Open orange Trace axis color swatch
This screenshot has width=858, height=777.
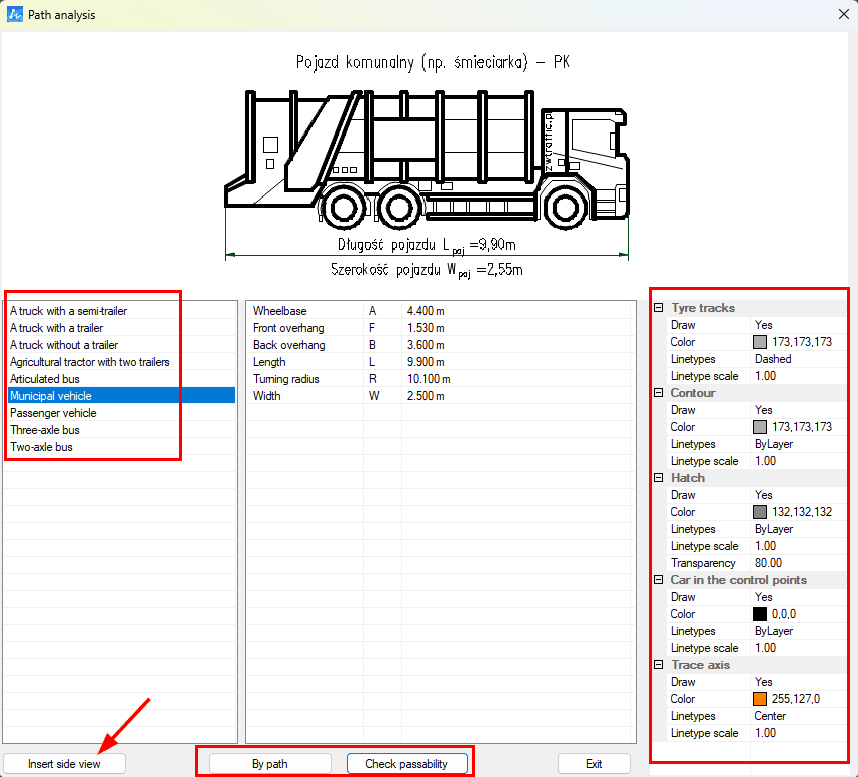pyautogui.click(x=760, y=699)
